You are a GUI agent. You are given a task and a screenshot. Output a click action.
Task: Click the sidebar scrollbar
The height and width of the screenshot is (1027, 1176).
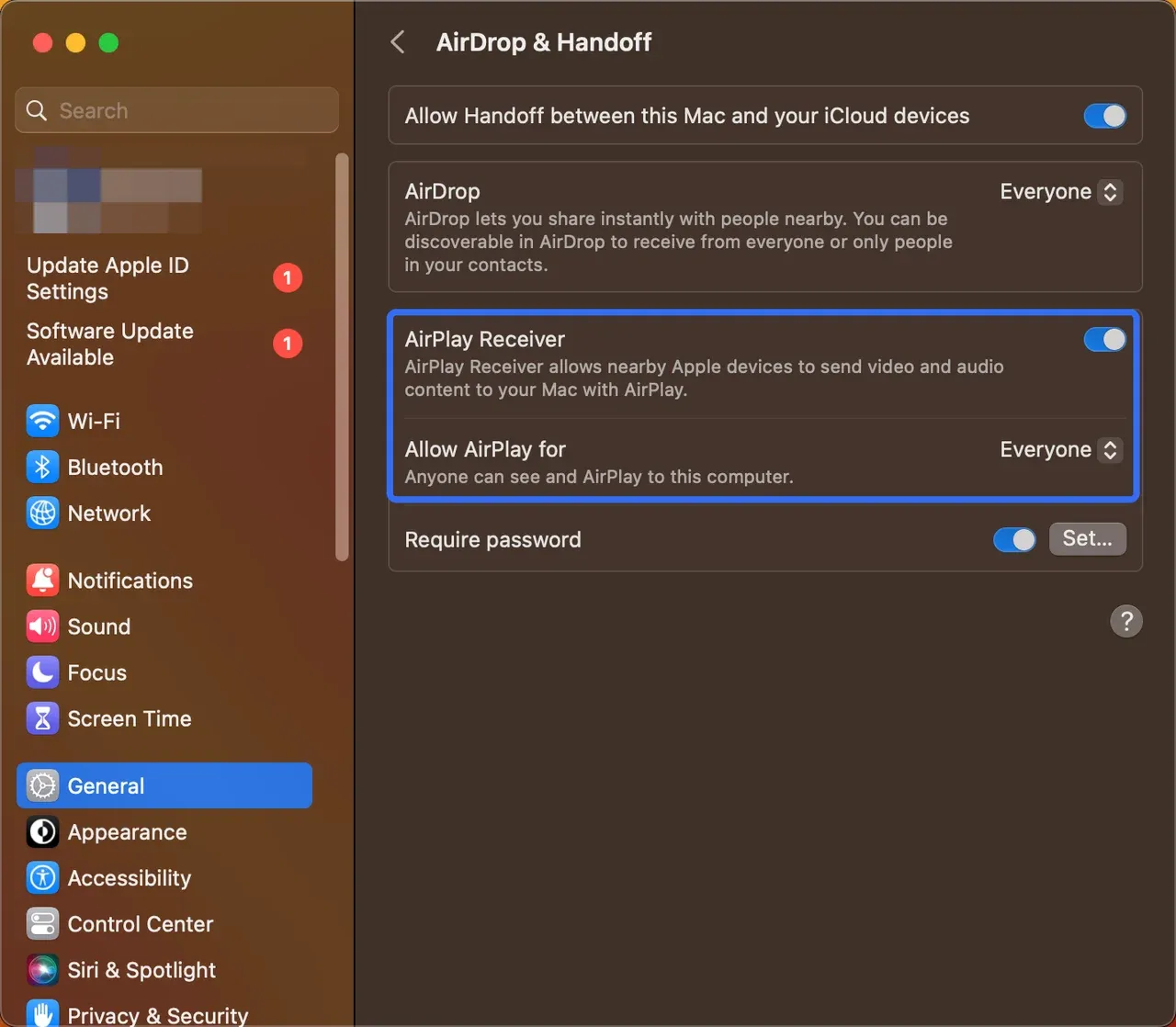342,356
